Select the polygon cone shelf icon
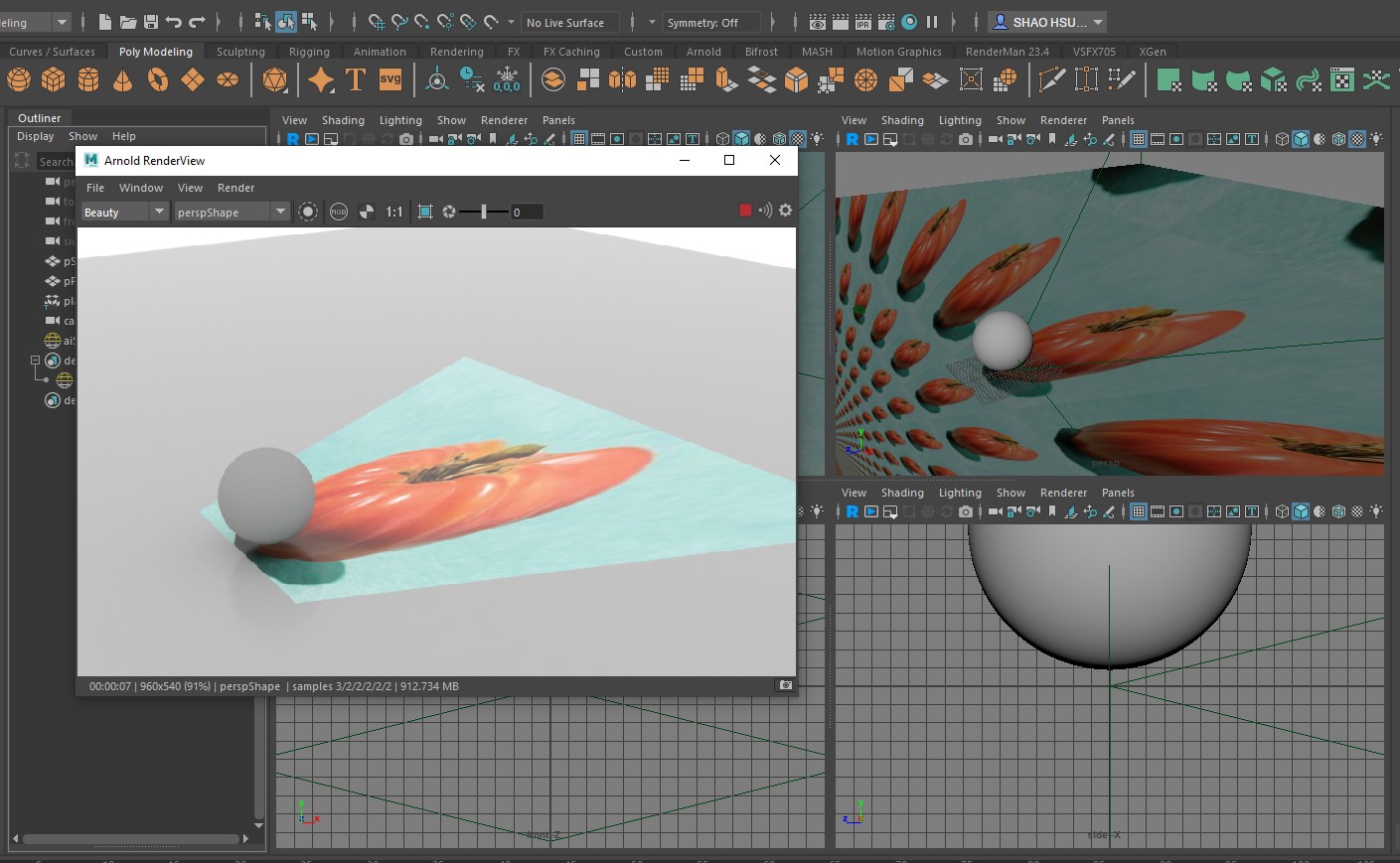1400x863 pixels. 122,79
